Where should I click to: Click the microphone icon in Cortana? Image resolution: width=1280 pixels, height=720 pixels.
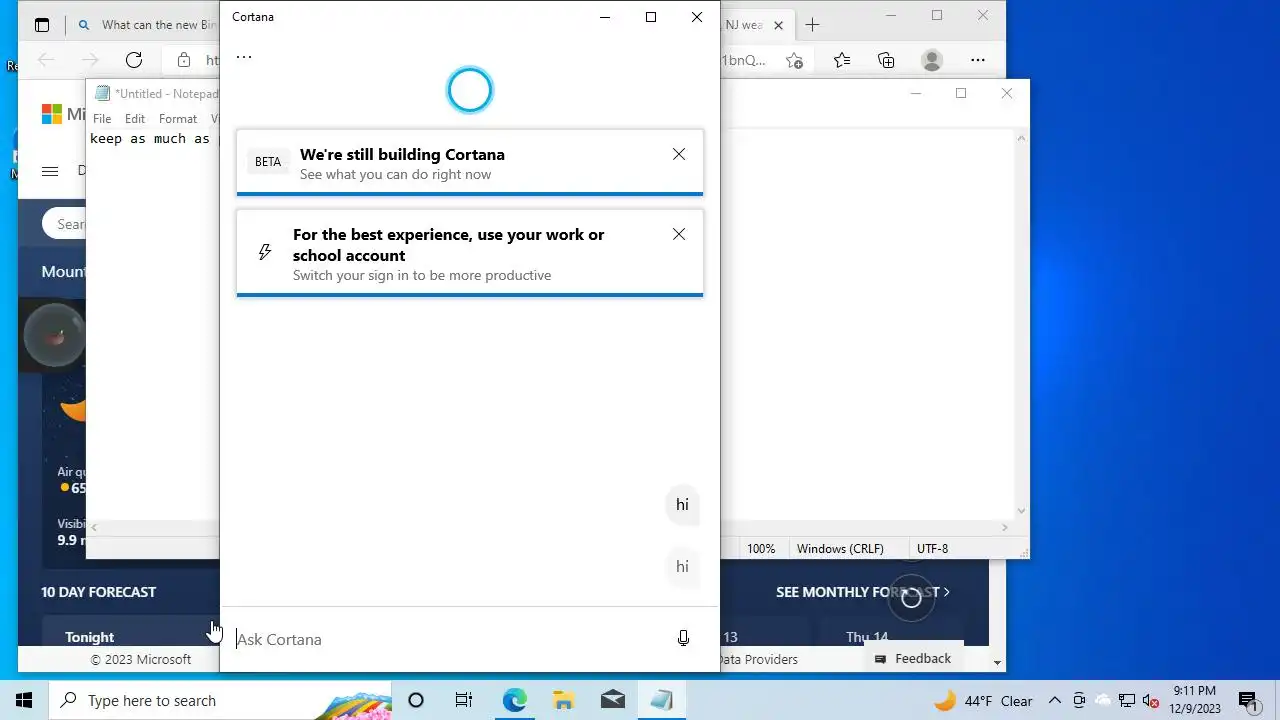click(683, 638)
